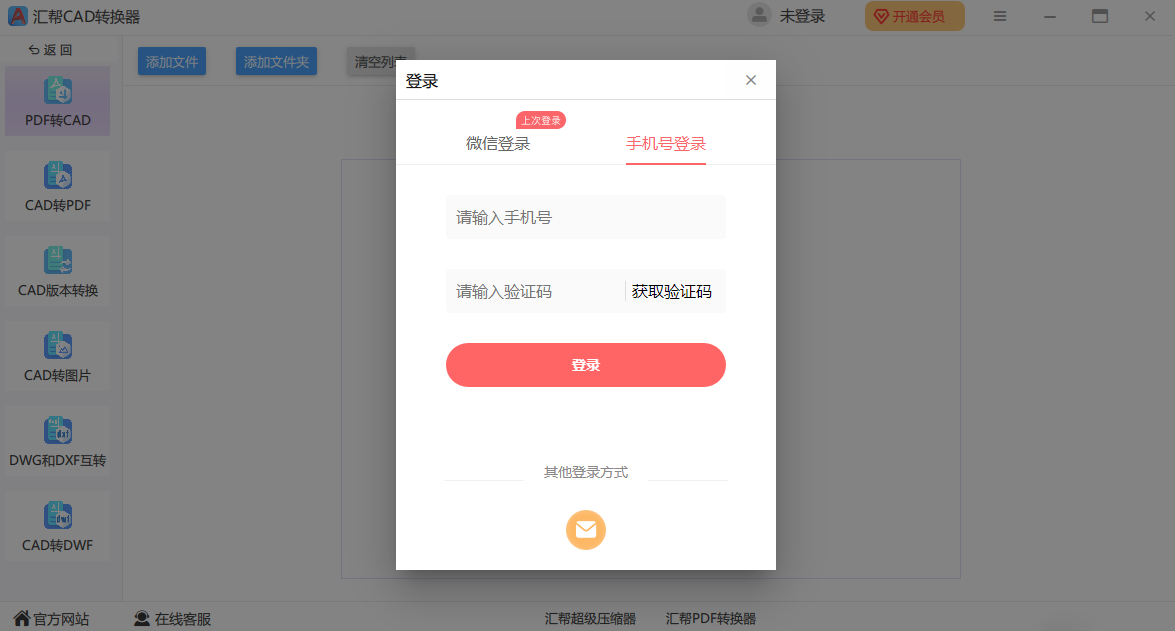Image resolution: width=1175 pixels, height=631 pixels.
Task: Open the CAD版本转换 tool
Action: [58, 271]
